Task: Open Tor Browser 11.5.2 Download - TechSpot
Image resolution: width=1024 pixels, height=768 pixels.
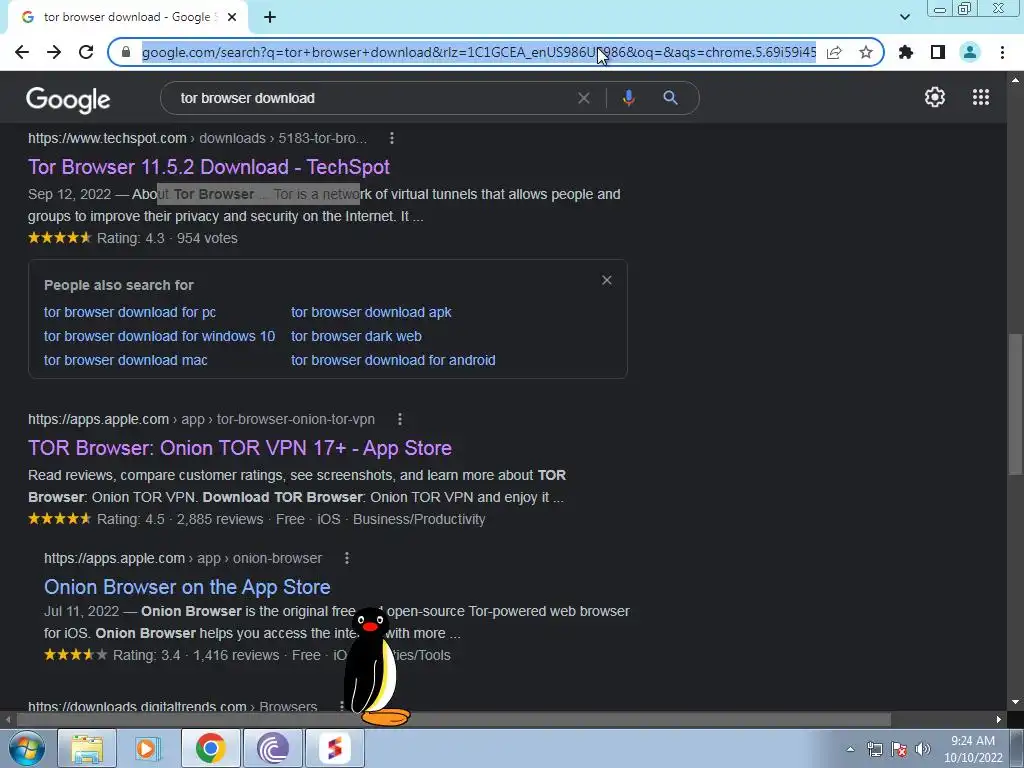Action: pyautogui.click(x=209, y=167)
